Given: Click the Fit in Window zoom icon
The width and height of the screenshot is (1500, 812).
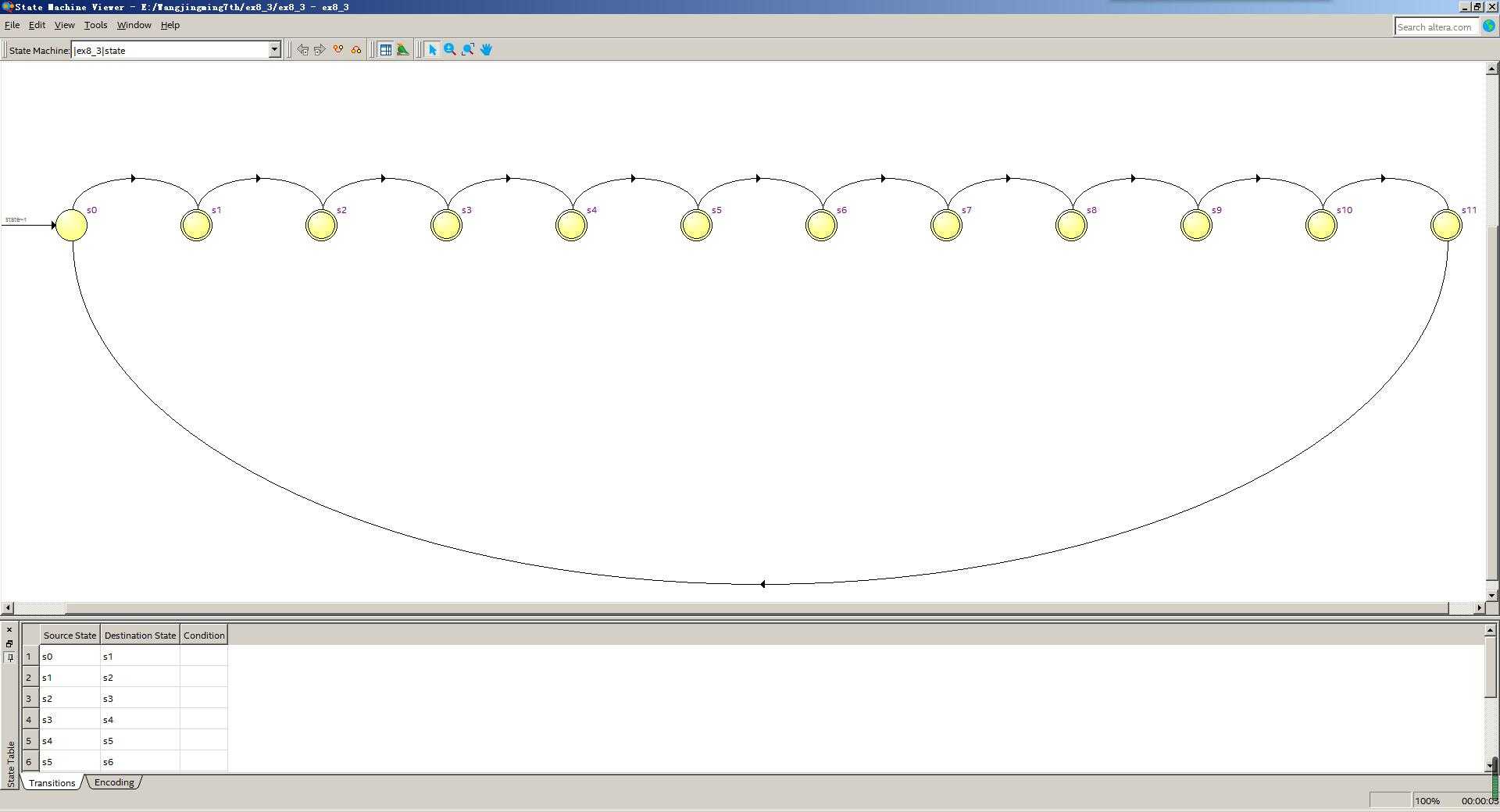Looking at the screenshot, I should 468,50.
